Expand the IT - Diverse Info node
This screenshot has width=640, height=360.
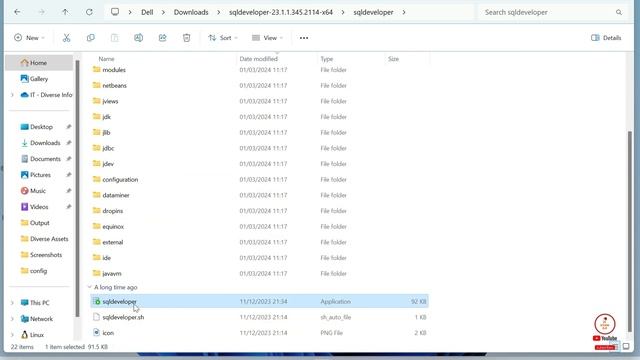[12, 95]
